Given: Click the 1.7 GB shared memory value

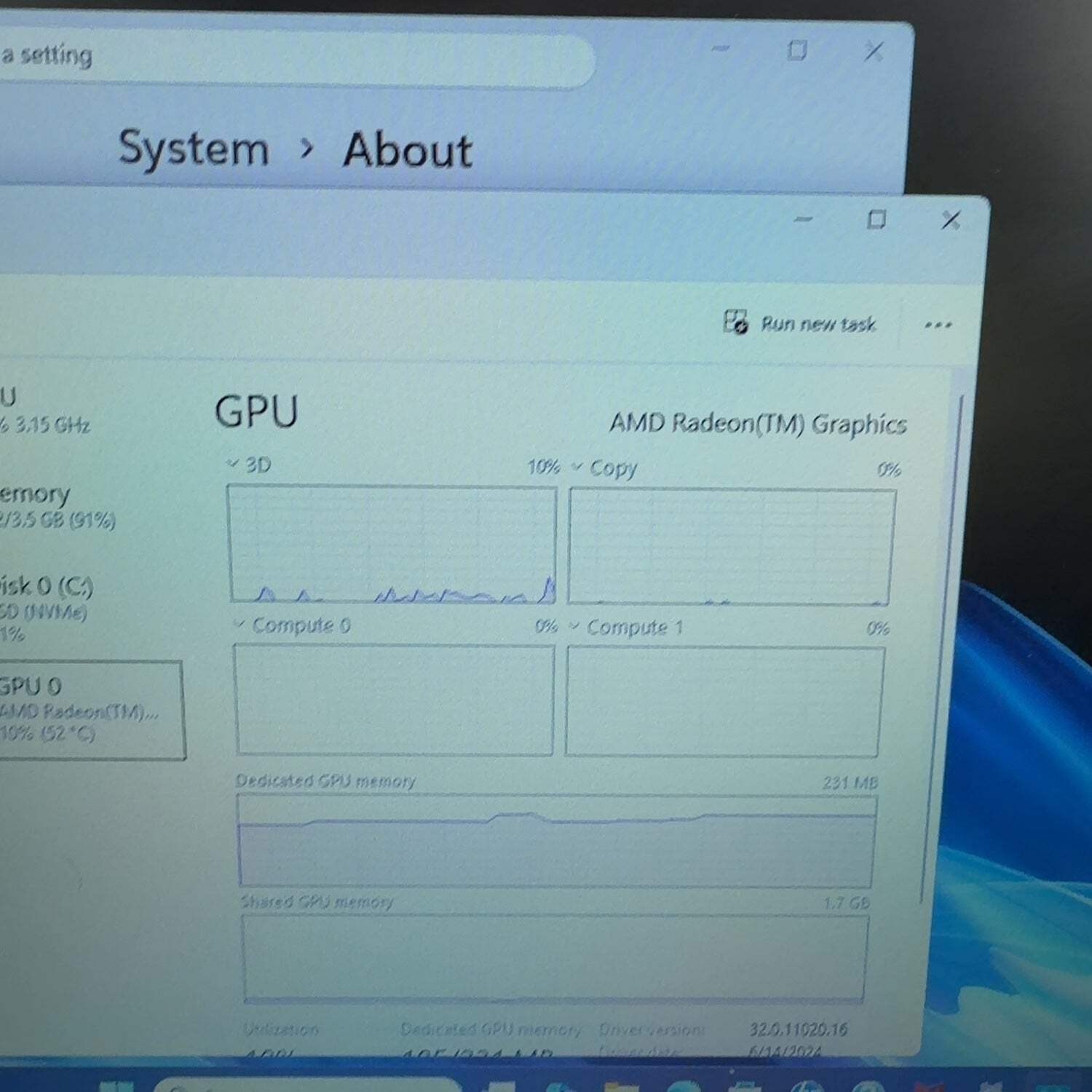Looking at the screenshot, I should (847, 903).
